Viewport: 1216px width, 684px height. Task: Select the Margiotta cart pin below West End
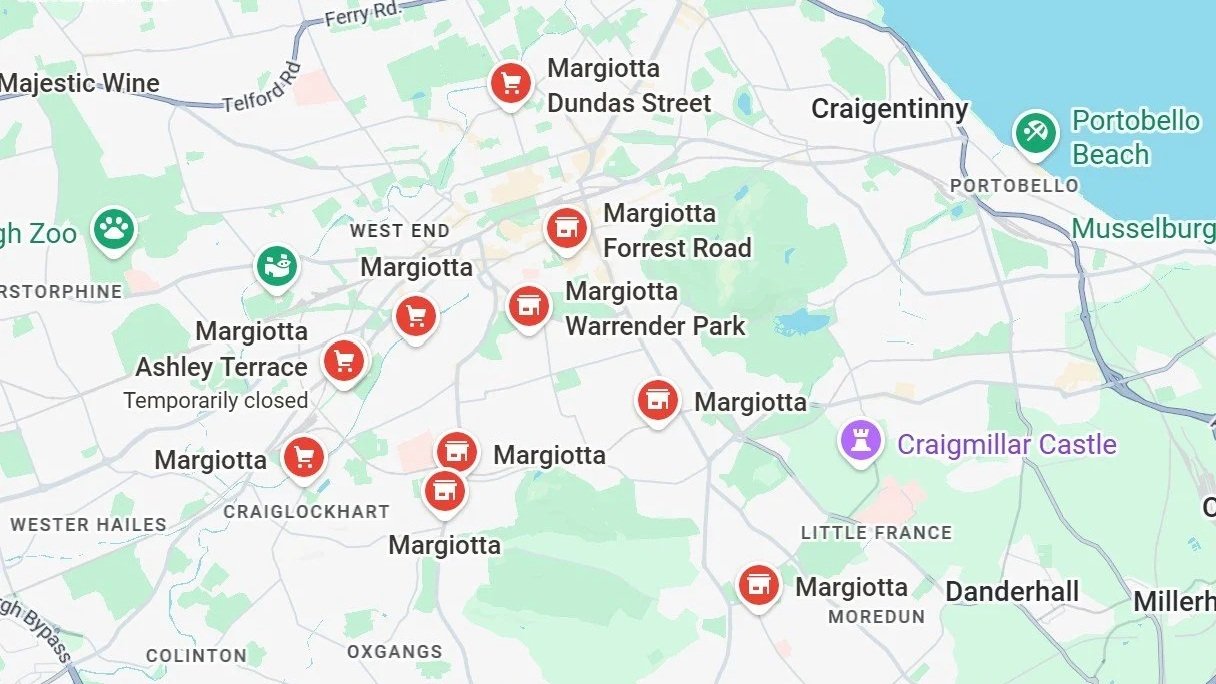tap(416, 318)
